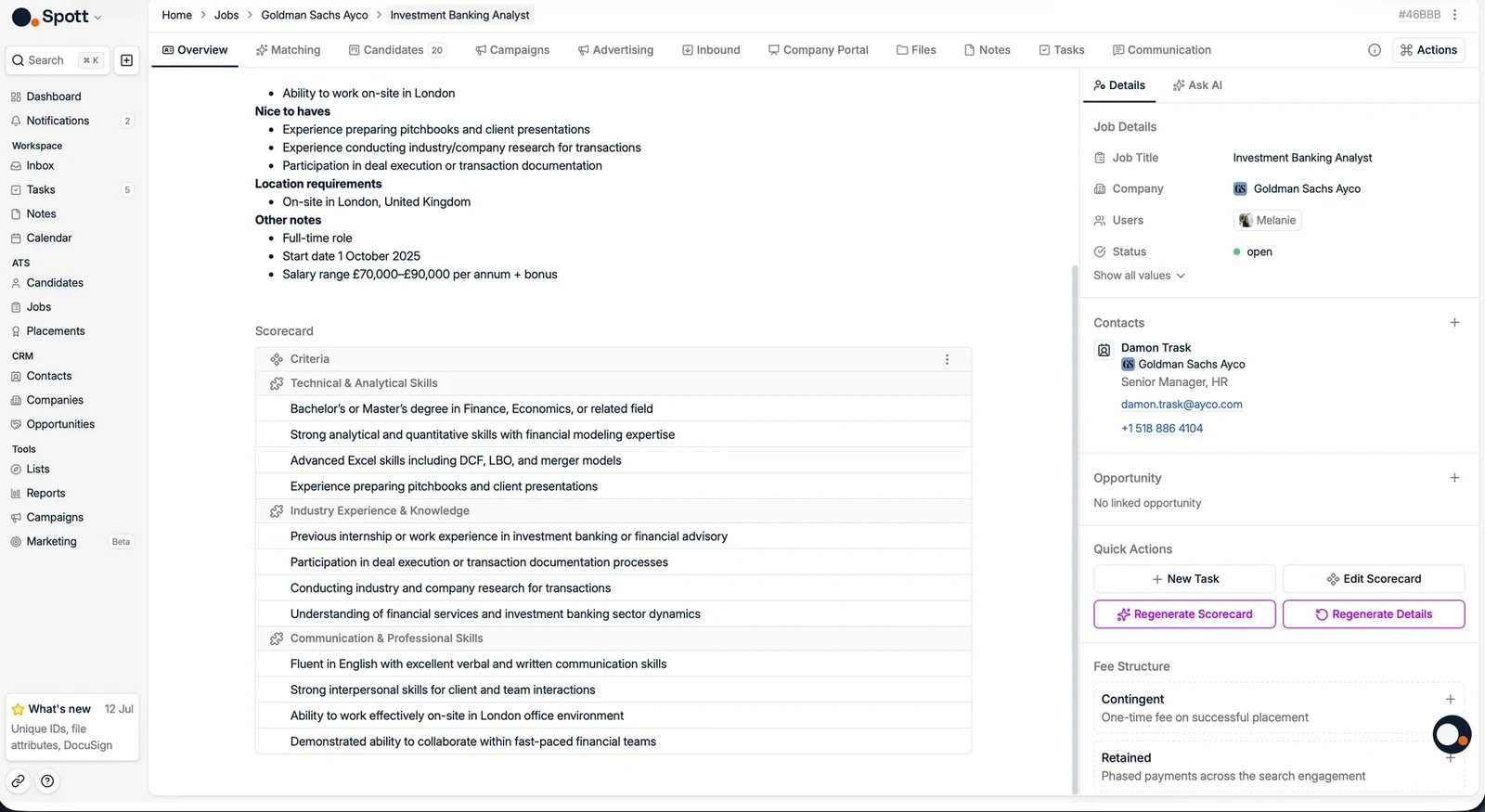Click the Melanie user chip
This screenshot has width=1485, height=812.
pyautogui.click(x=1267, y=221)
